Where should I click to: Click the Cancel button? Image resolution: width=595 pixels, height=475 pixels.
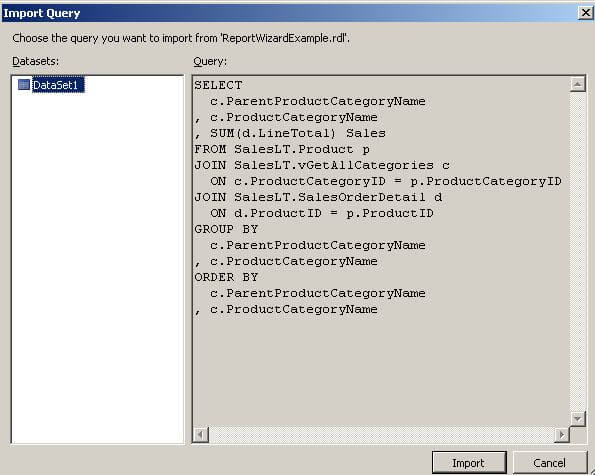pos(550,463)
